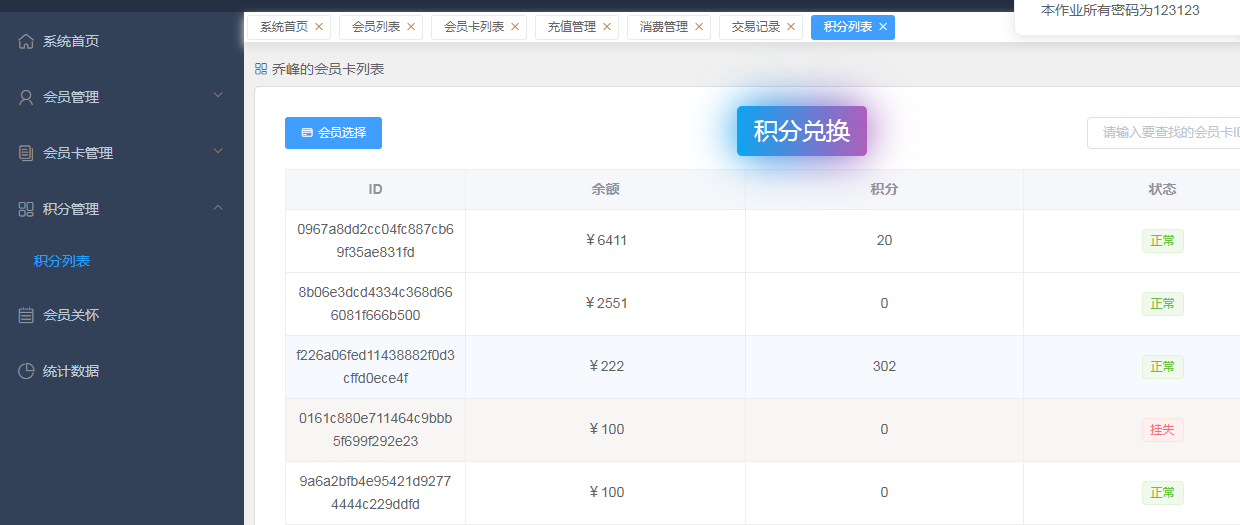This screenshot has height=525, width=1240.
Task: Click the 积分 column header
Action: click(884, 190)
